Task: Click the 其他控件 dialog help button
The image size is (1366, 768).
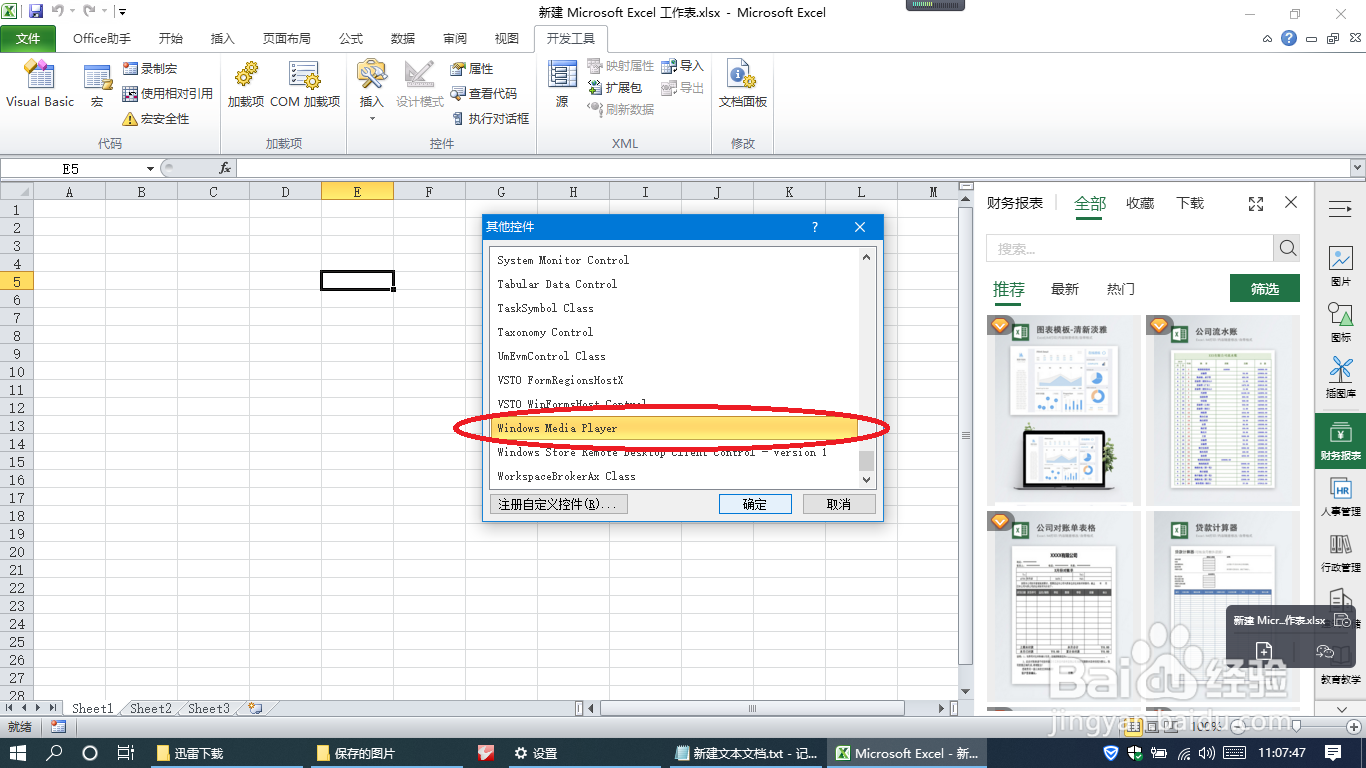Action: 814,228
